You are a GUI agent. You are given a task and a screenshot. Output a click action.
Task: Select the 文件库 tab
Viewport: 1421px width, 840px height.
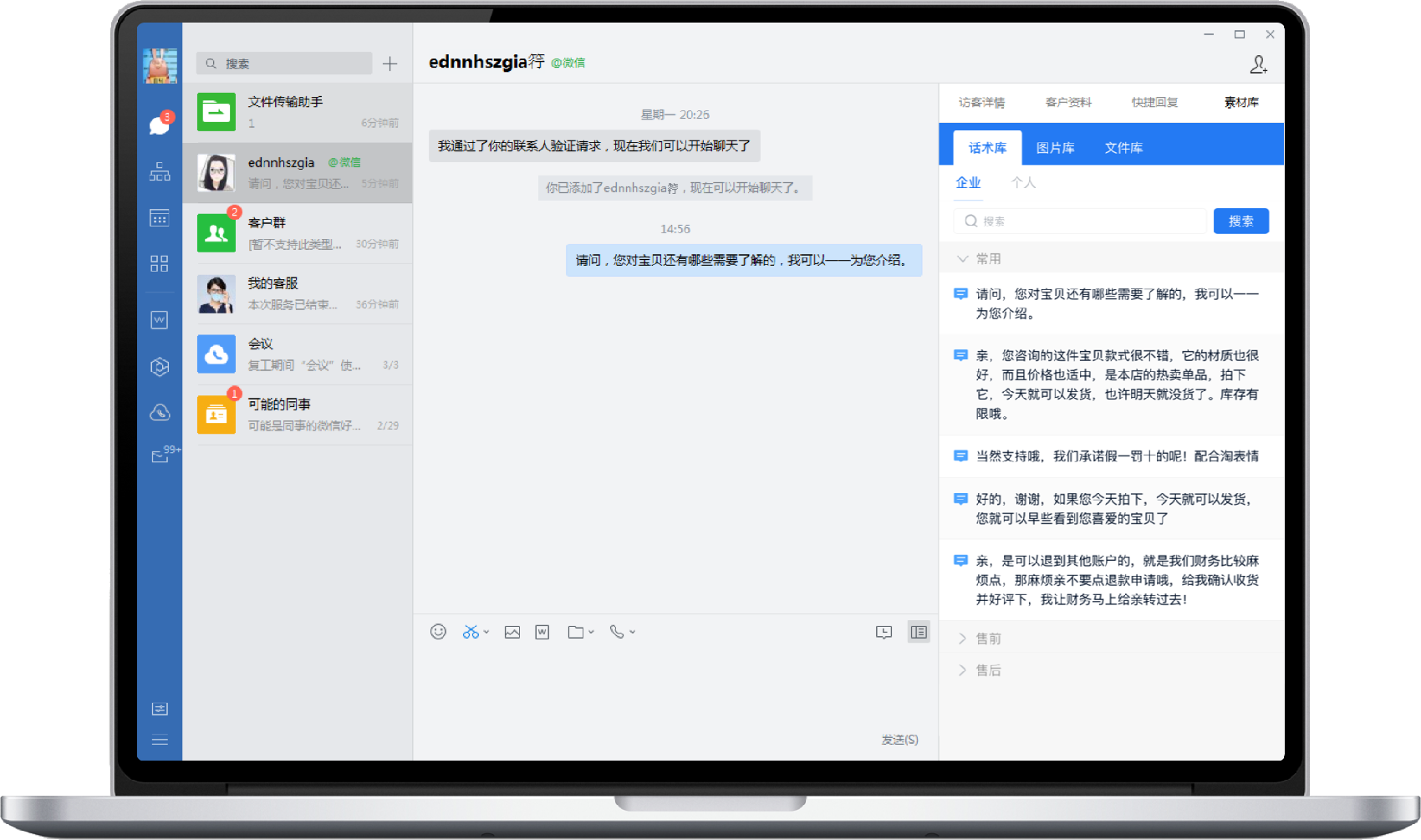[1123, 148]
